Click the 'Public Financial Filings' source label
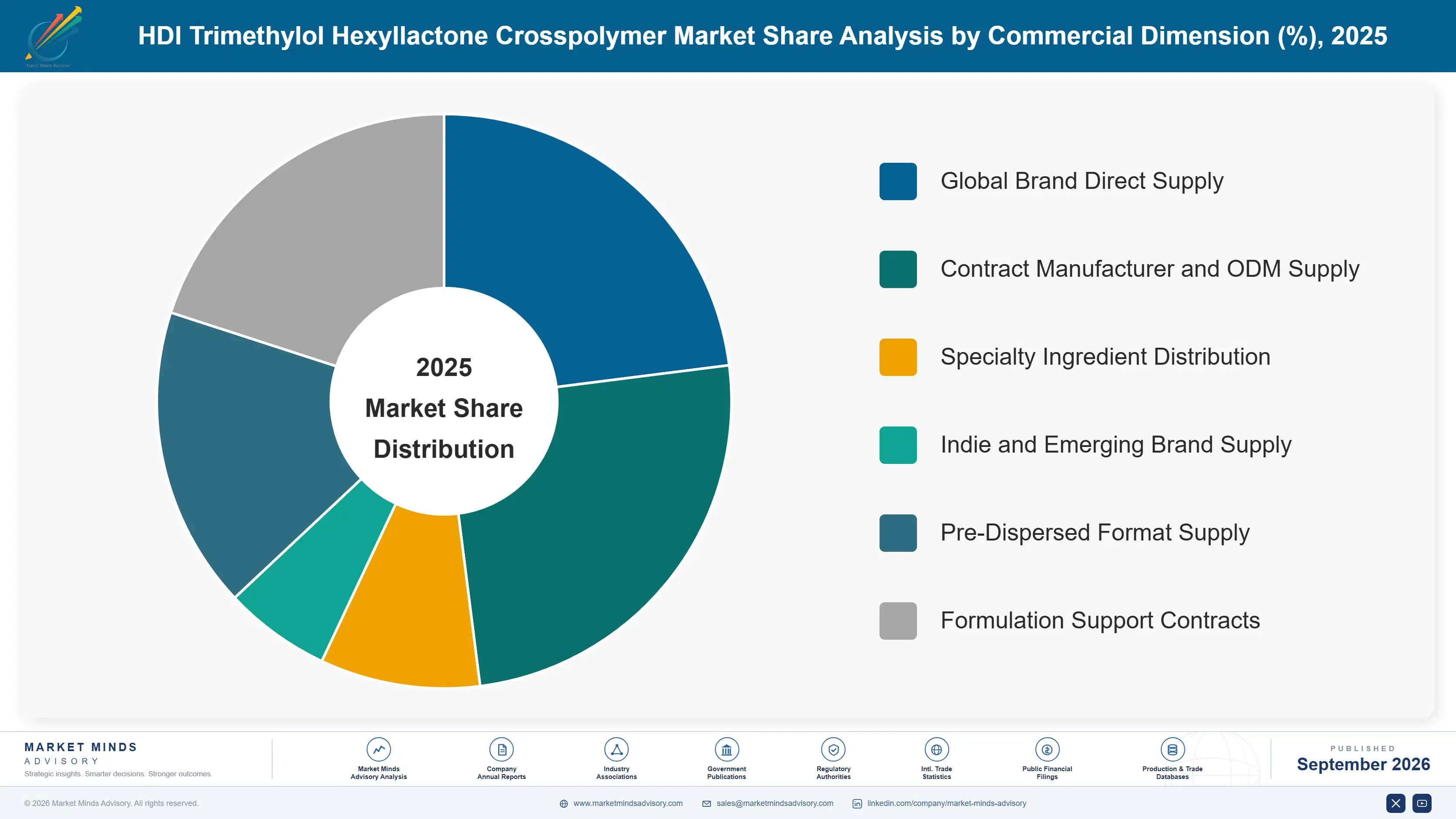Viewport: 1456px width, 819px height. tap(1047, 773)
